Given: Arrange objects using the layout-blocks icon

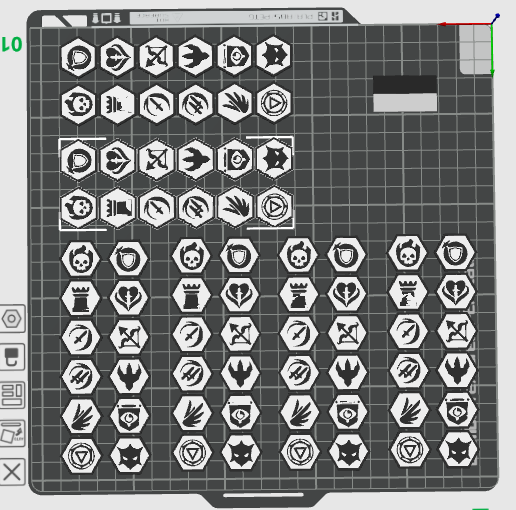Looking at the screenshot, I should pyautogui.click(x=12, y=395).
